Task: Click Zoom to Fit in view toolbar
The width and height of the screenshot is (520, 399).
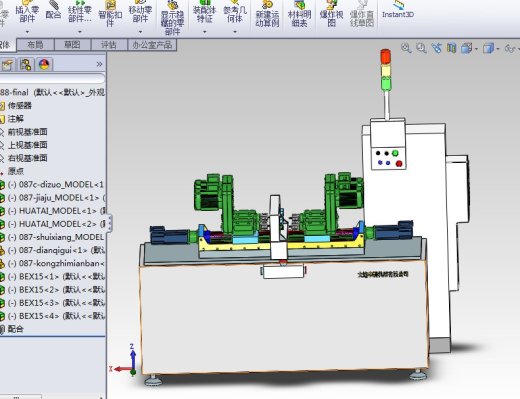Action: point(406,48)
